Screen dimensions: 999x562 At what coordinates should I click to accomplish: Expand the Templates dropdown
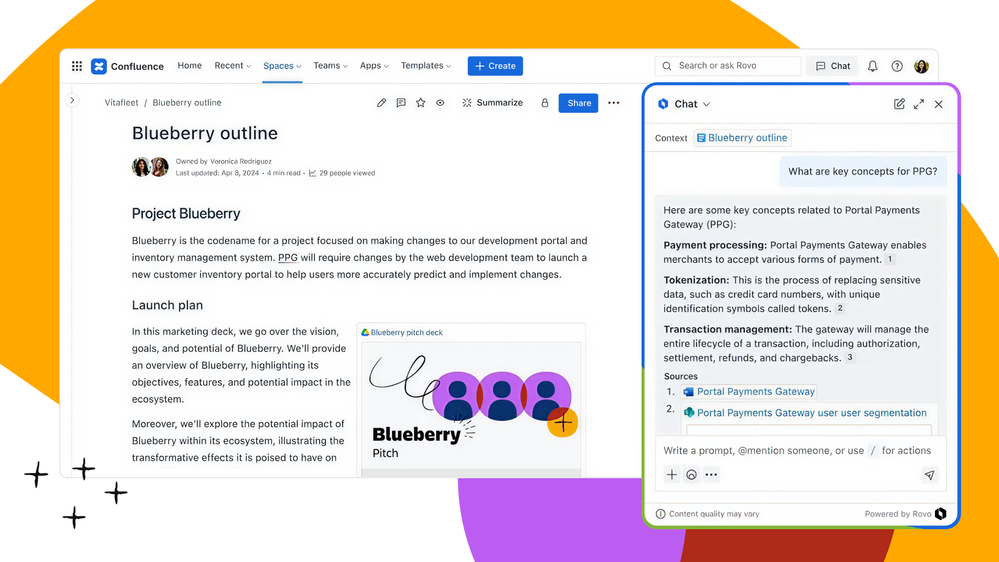point(426,66)
